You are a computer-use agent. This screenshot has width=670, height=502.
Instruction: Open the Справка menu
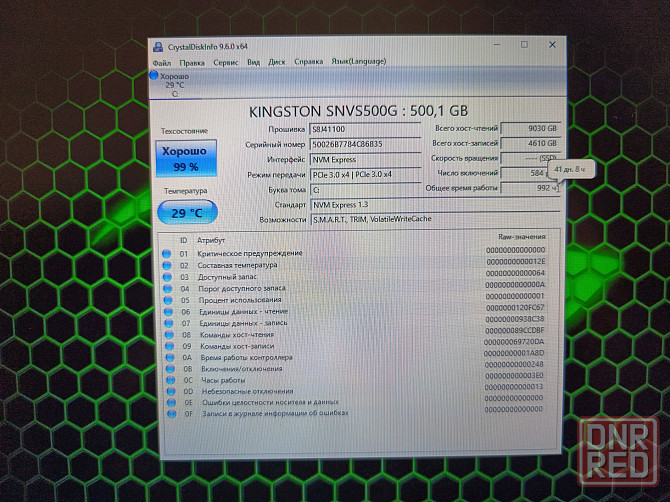(308, 62)
